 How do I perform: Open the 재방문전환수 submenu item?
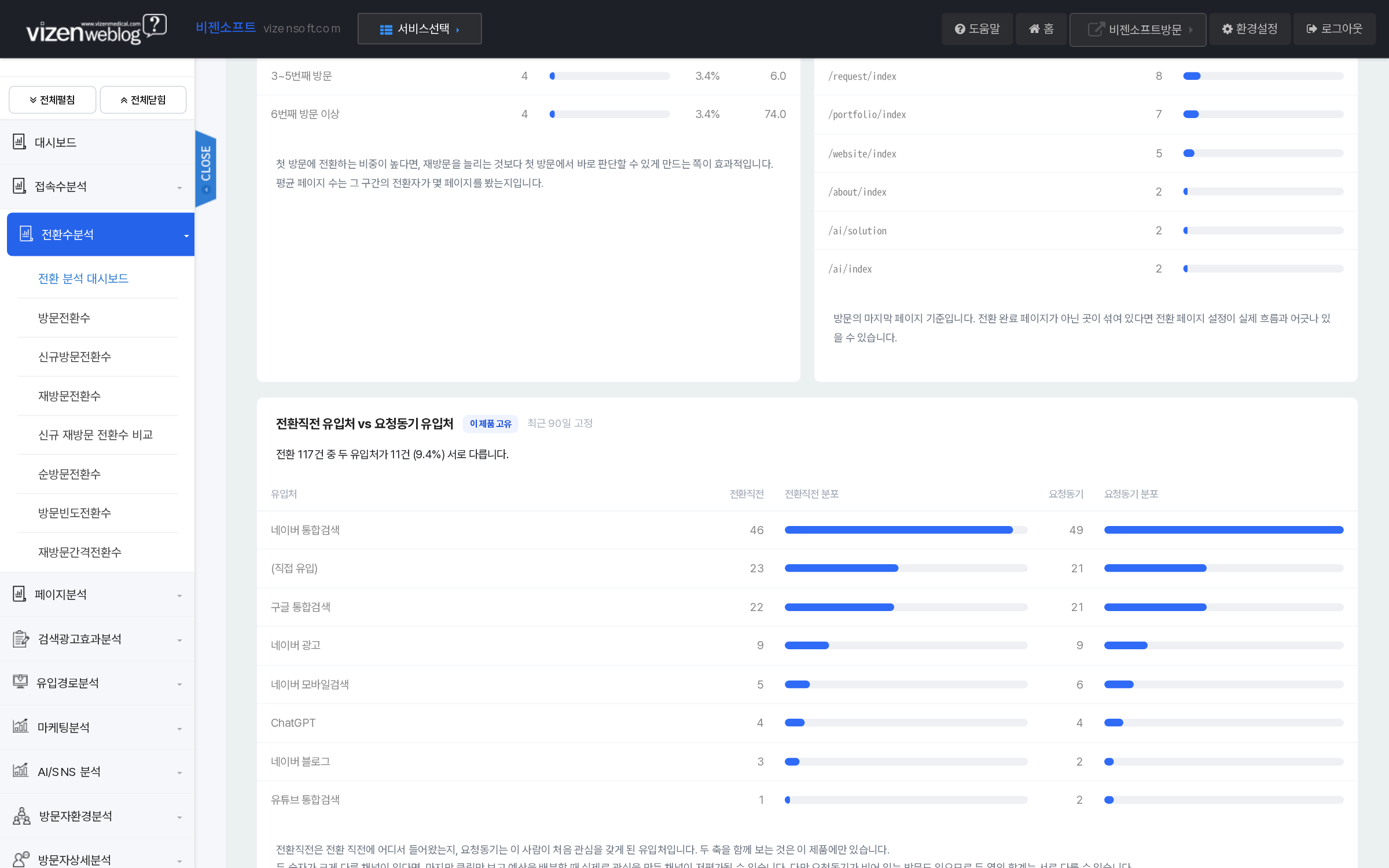[x=69, y=396]
